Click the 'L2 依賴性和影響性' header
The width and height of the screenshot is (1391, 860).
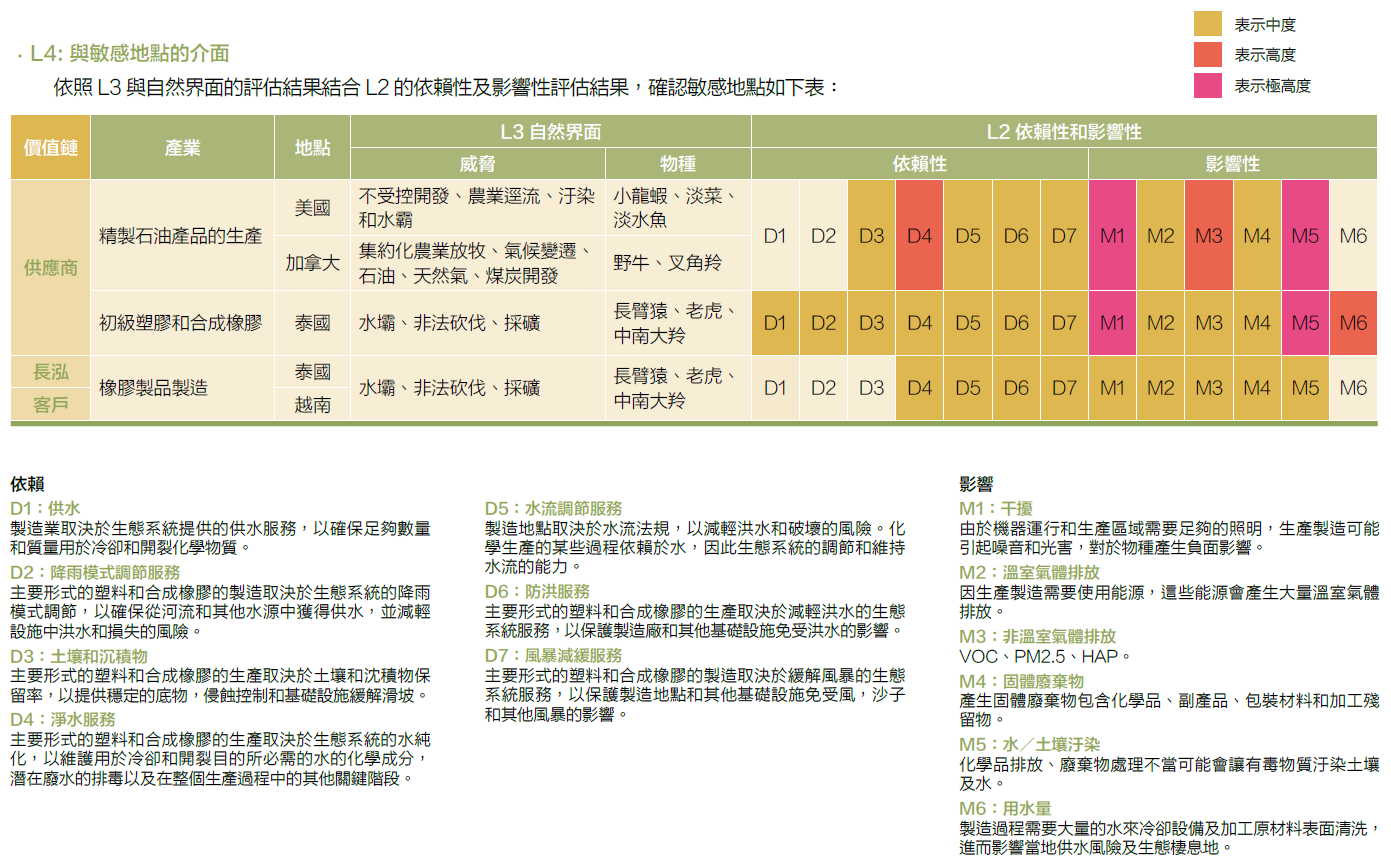coord(1064,131)
